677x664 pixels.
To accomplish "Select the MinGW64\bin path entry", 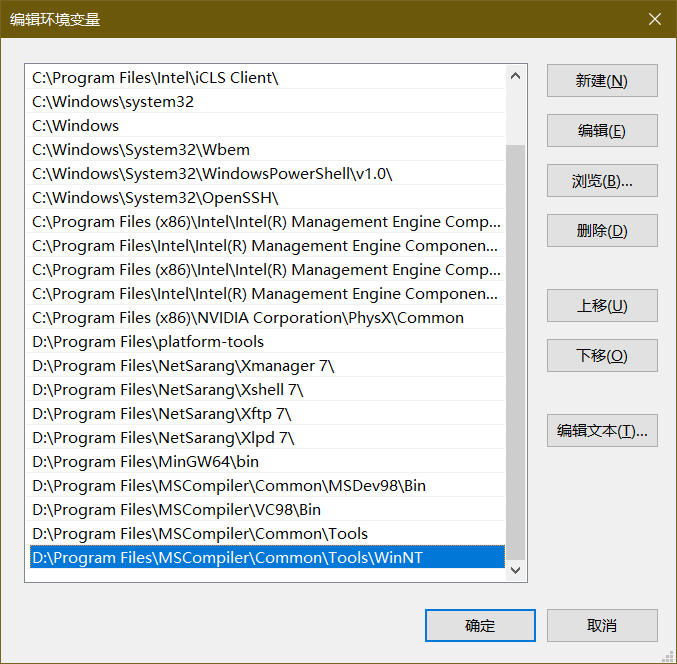I will pos(145,462).
